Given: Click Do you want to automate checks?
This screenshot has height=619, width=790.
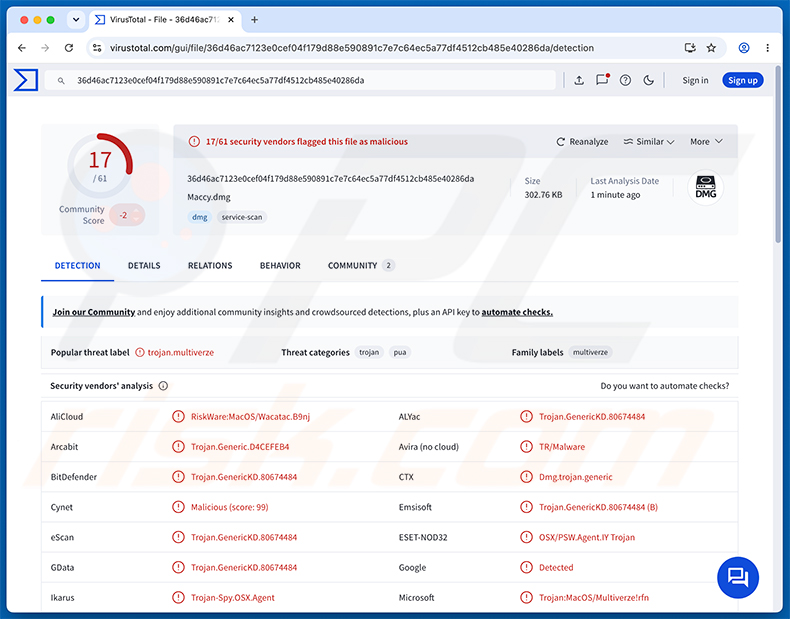Looking at the screenshot, I should tap(665, 386).
